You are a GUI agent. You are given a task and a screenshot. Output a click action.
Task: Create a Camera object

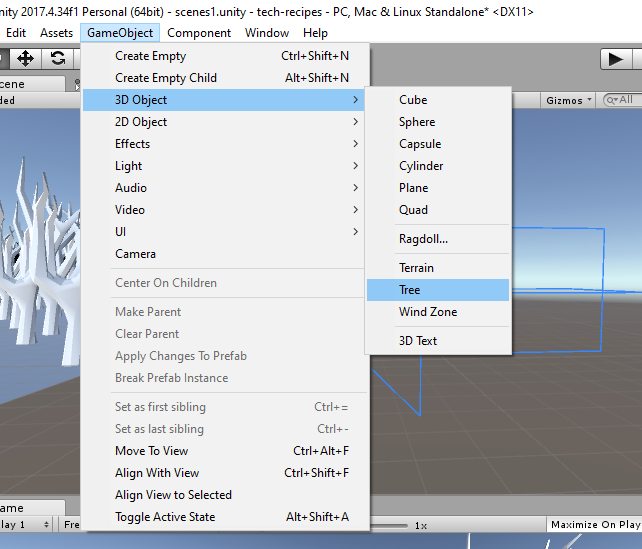click(x=224, y=254)
